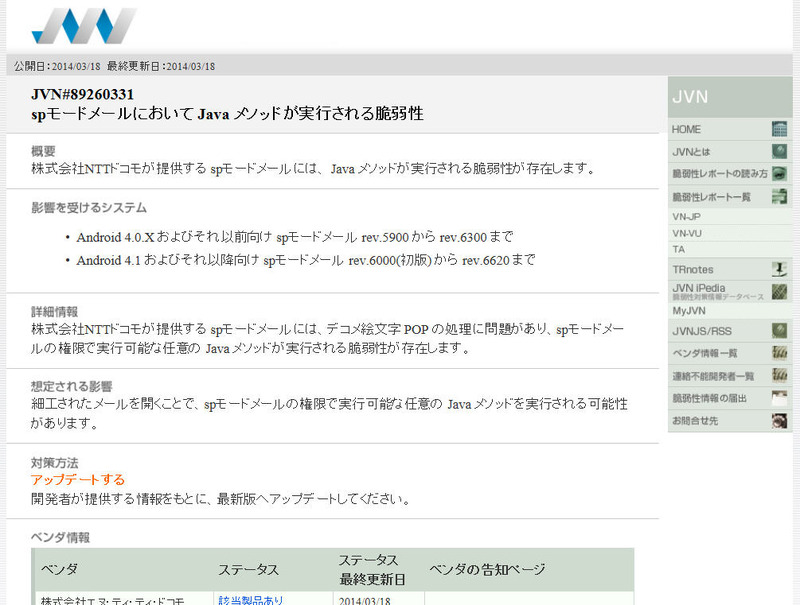800x605 pixels.
Task: Open the VN-VU menu item
Action: [x=687, y=232]
